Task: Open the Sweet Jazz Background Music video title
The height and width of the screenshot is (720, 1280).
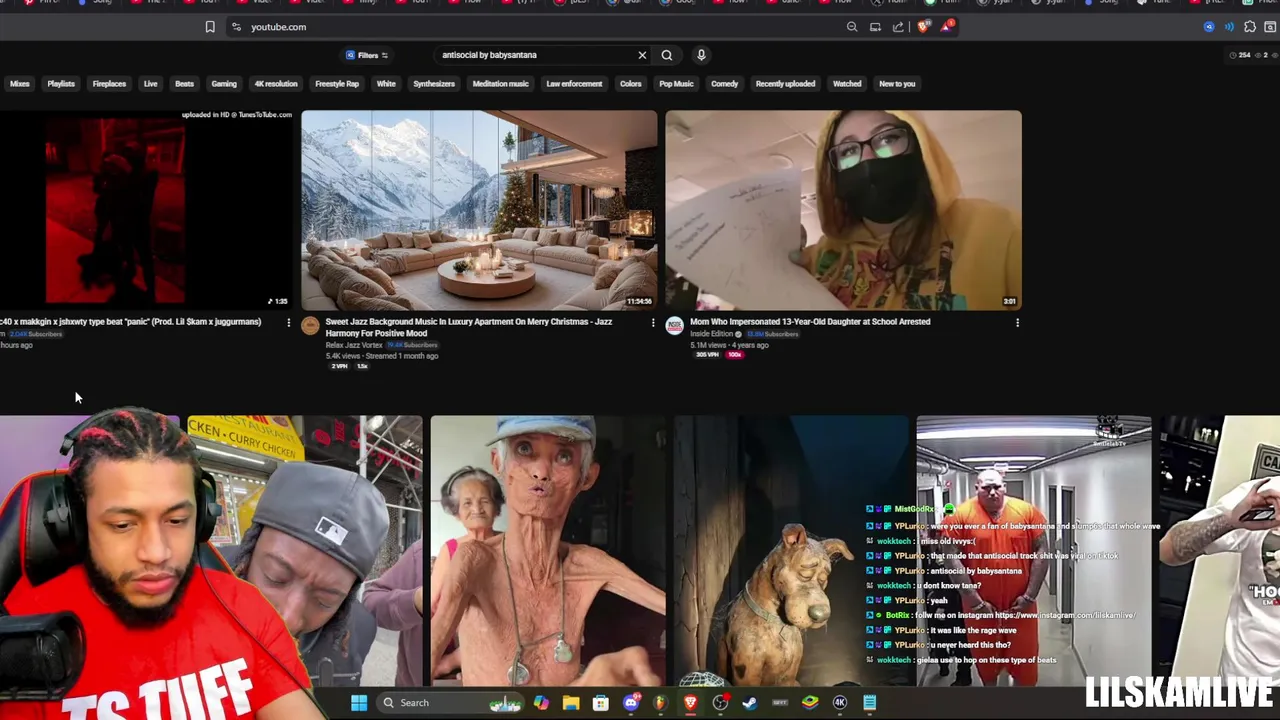Action: [469, 327]
